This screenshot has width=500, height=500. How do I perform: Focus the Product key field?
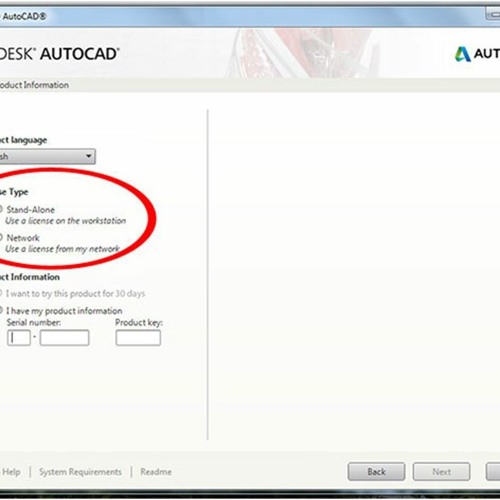[x=138, y=338]
